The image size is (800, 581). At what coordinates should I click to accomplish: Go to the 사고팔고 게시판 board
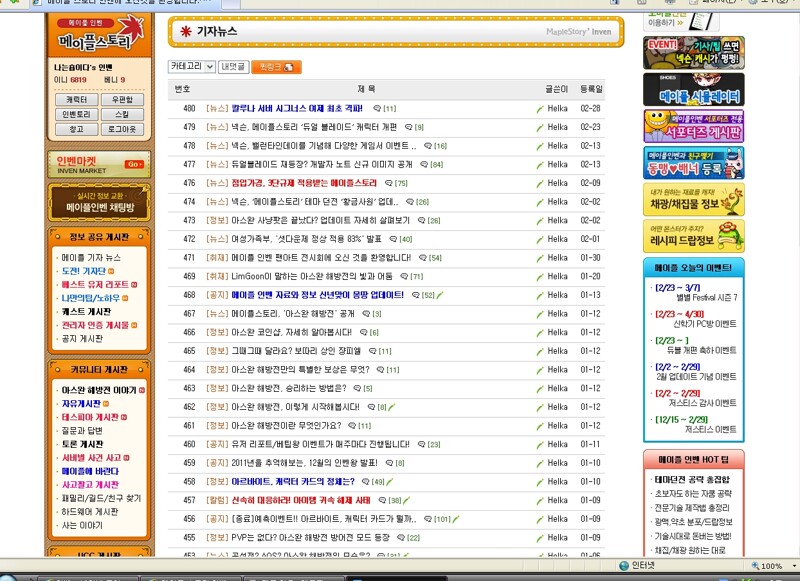click(x=90, y=485)
